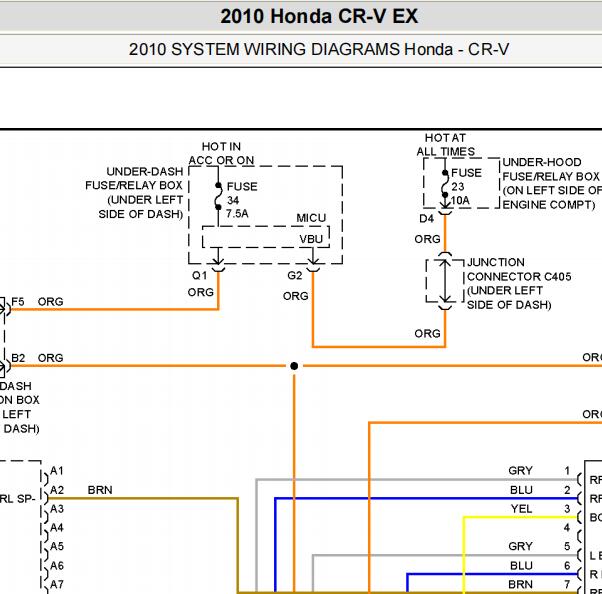Click the "GRY" label at pin 5
602x594 pixels.
point(520,546)
